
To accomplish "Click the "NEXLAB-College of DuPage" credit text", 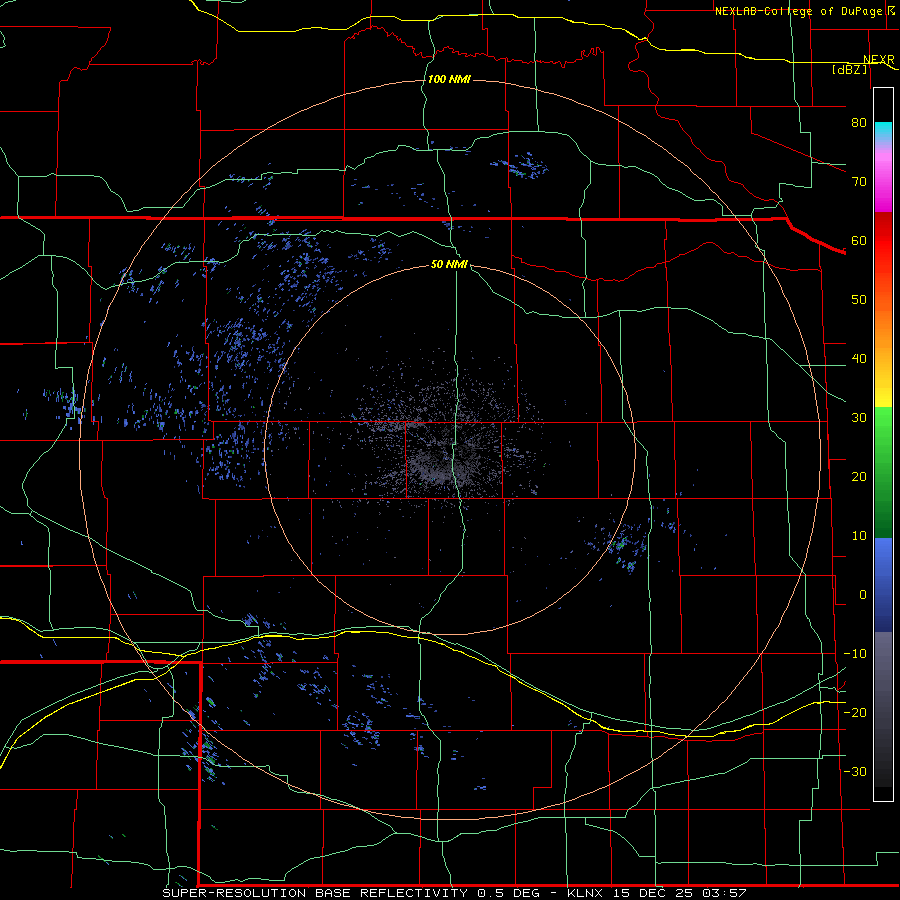I will (x=800, y=11).
